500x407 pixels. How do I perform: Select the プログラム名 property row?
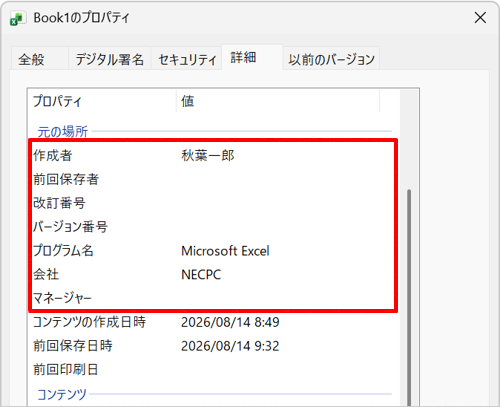[x=213, y=251]
